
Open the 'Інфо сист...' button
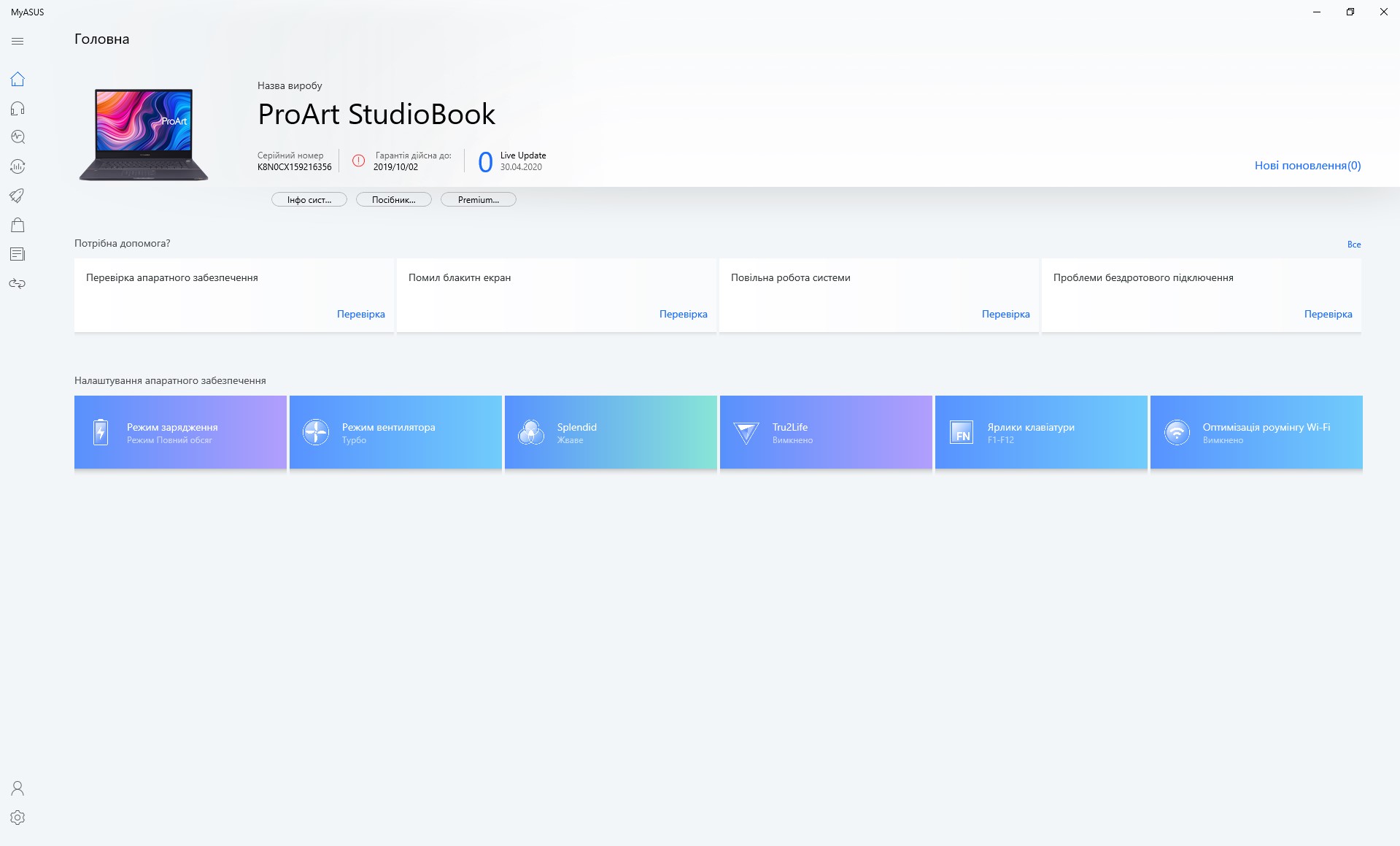(309, 200)
